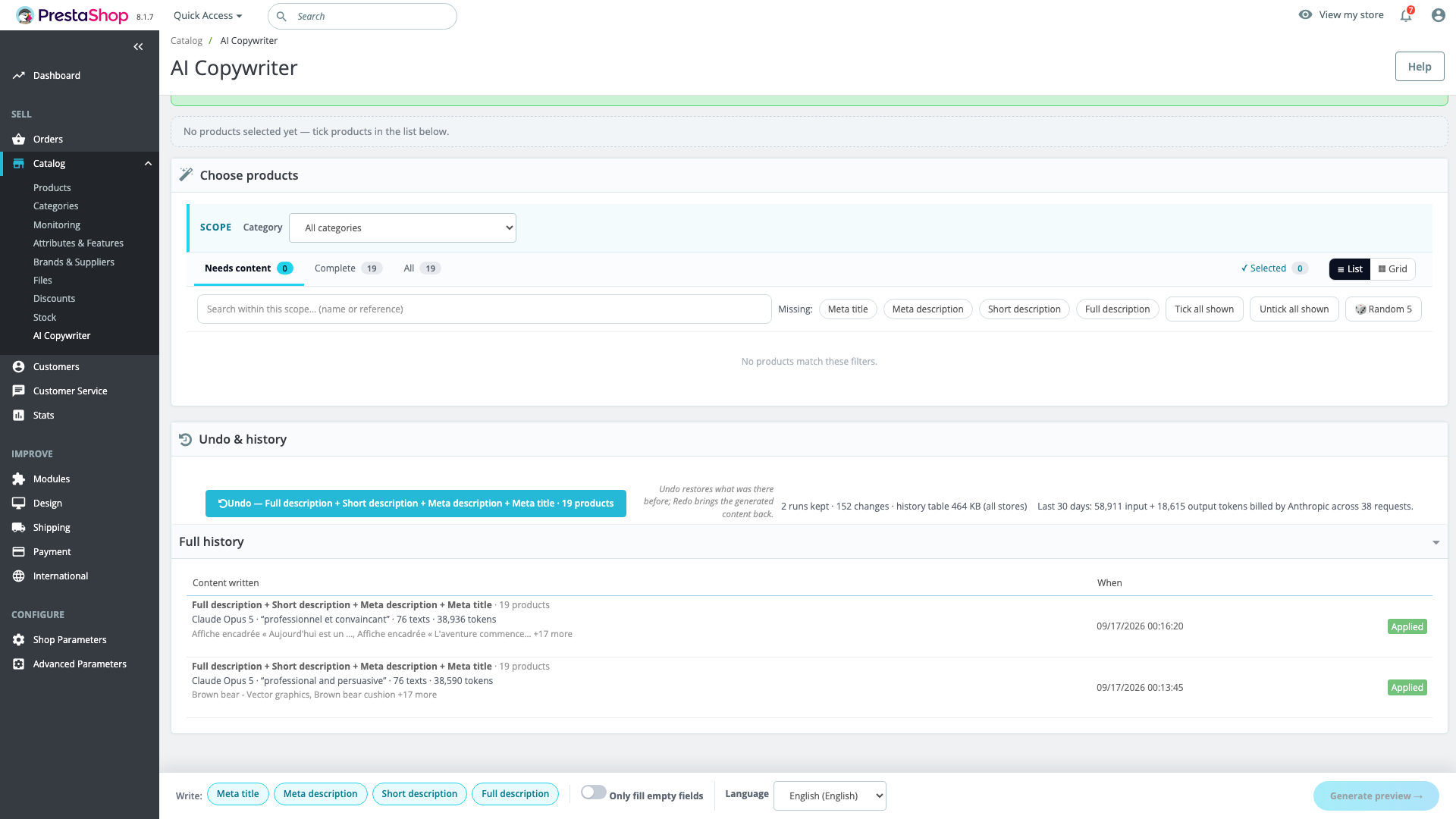This screenshot has width=1456, height=819.
Task: Open Attributes & Features submenu item
Action: [x=79, y=243]
